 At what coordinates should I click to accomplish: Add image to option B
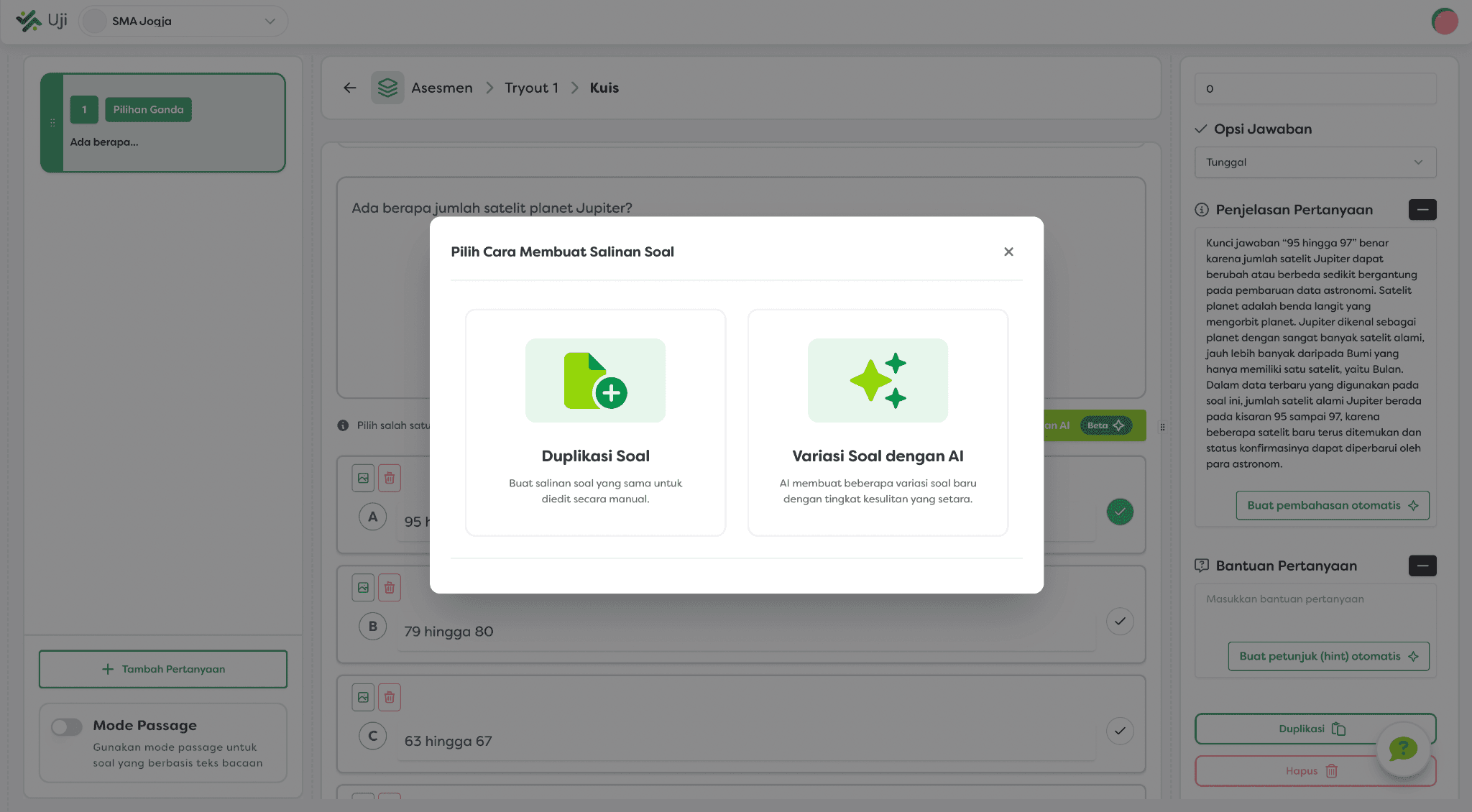(363, 588)
